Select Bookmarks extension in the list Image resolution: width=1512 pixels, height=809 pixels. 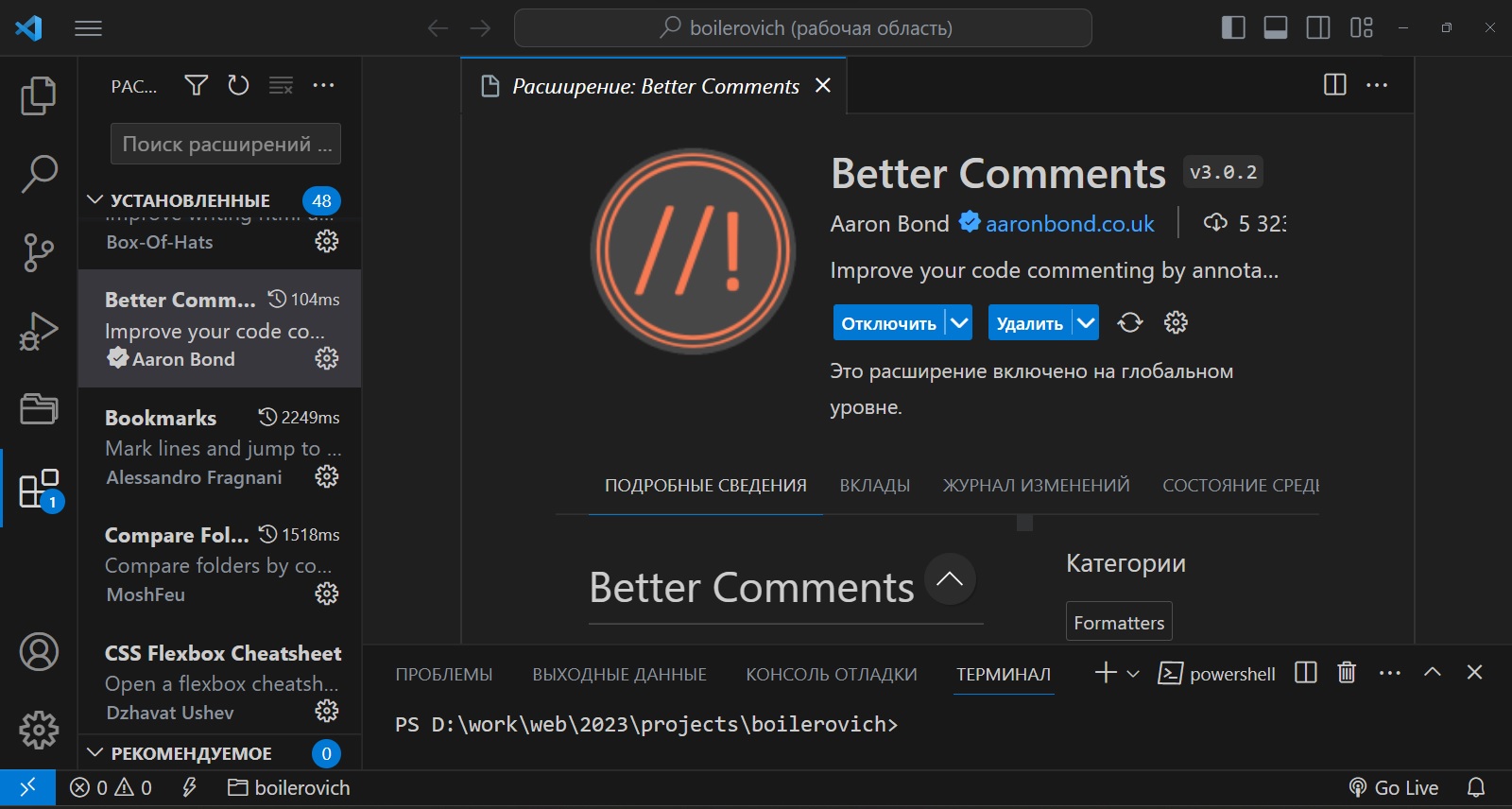[x=219, y=446]
